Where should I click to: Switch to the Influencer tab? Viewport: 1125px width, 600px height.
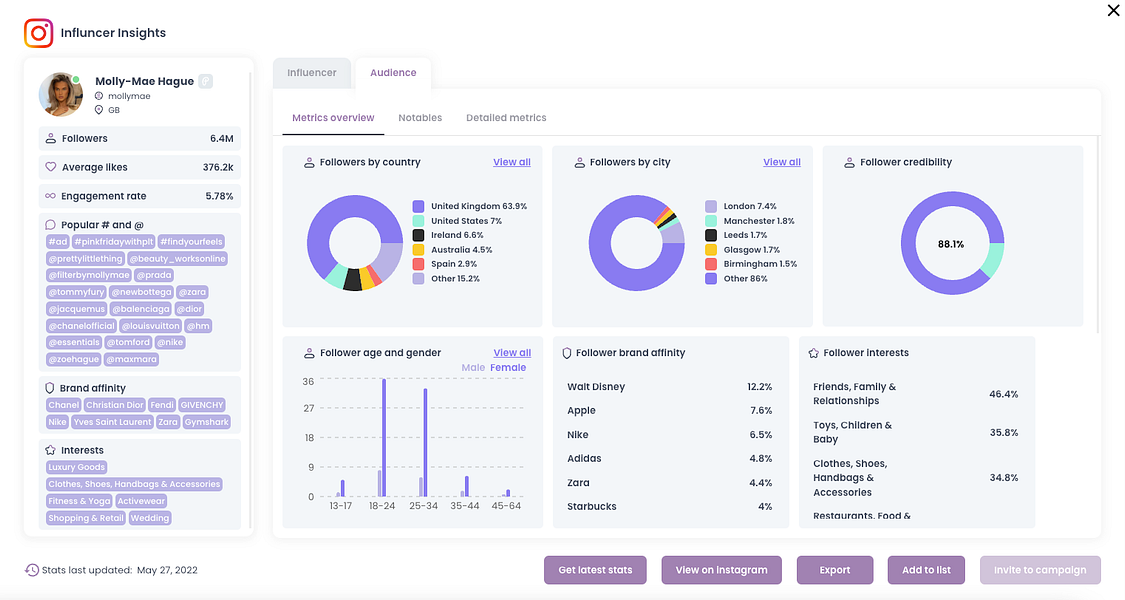coord(311,72)
